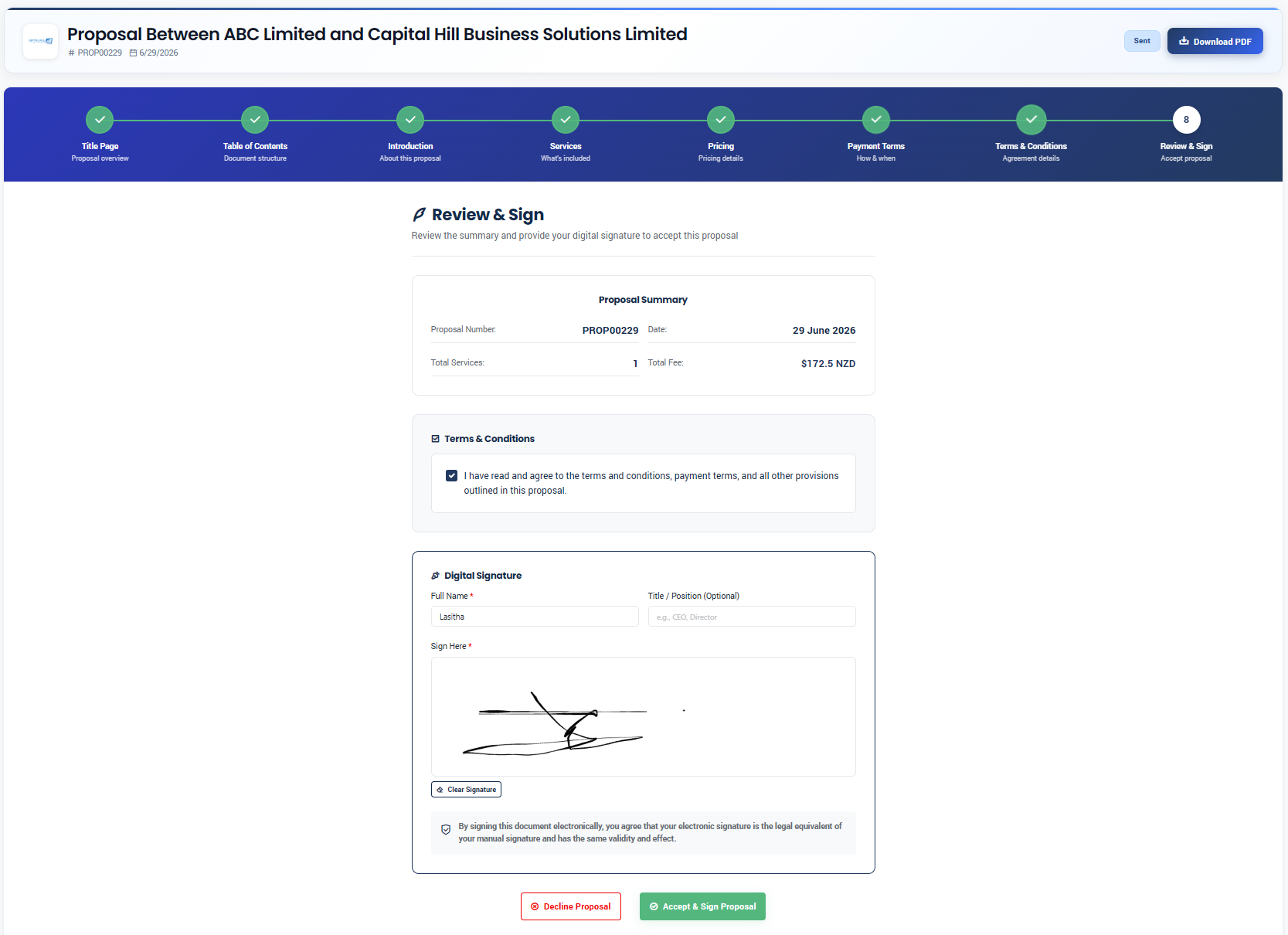Toggle the agree to terms checkbox
The height and width of the screenshot is (935, 1288).
451,476
